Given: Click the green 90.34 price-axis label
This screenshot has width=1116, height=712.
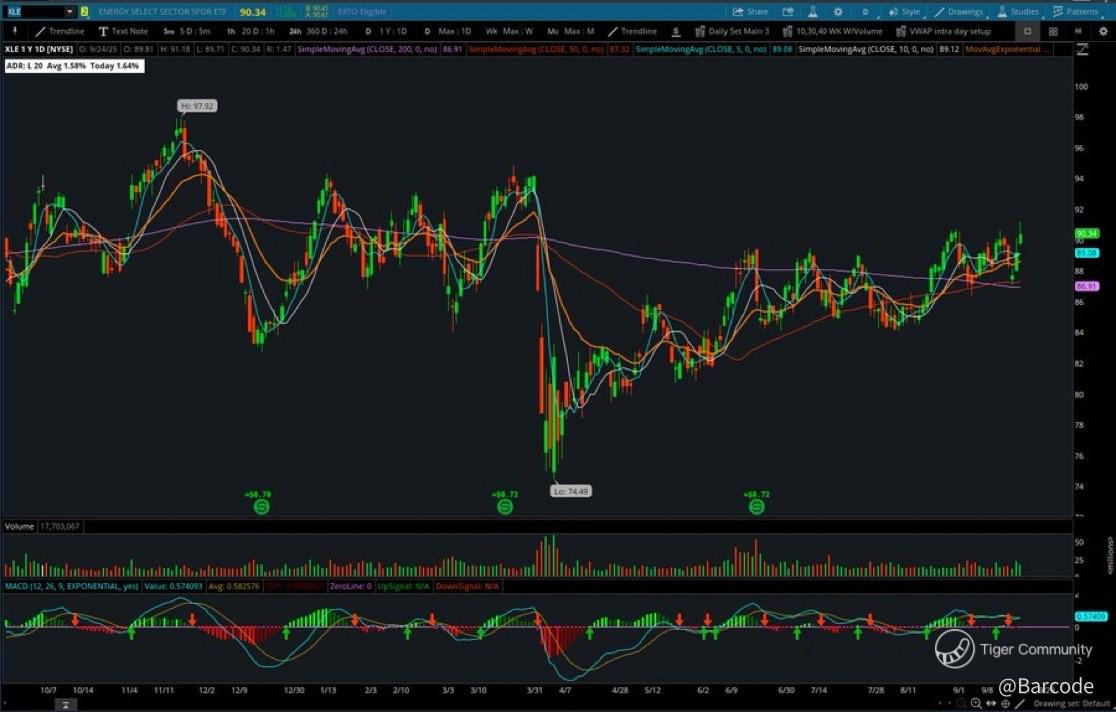Looking at the screenshot, I should point(1087,234).
